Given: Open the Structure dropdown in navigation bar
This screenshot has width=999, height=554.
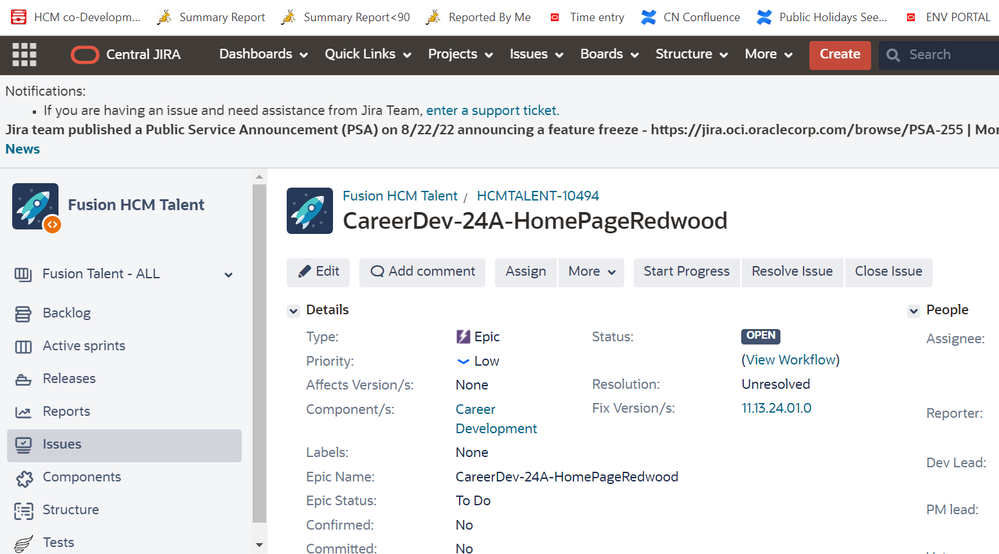Looking at the screenshot, I should click(x=691, y=55).
